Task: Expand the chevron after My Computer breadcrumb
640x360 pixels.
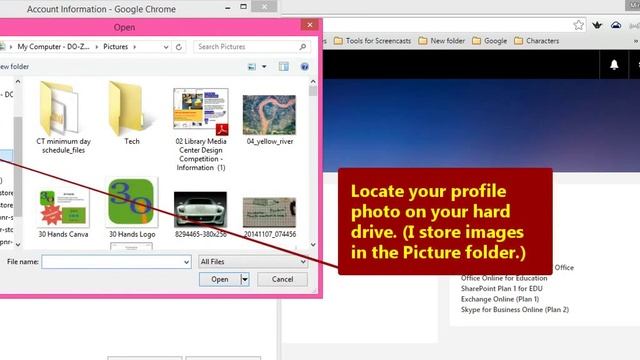Action: pyautogui.click(x=97, y=47)
